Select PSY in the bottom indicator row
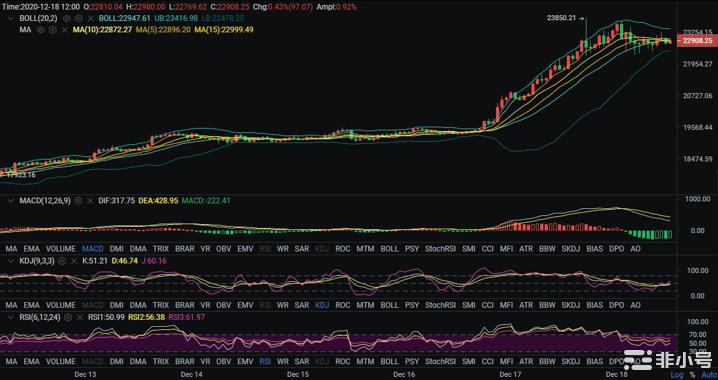Image resolution: width=718 pixels, height=380 pixels. [x=412, y=362]
